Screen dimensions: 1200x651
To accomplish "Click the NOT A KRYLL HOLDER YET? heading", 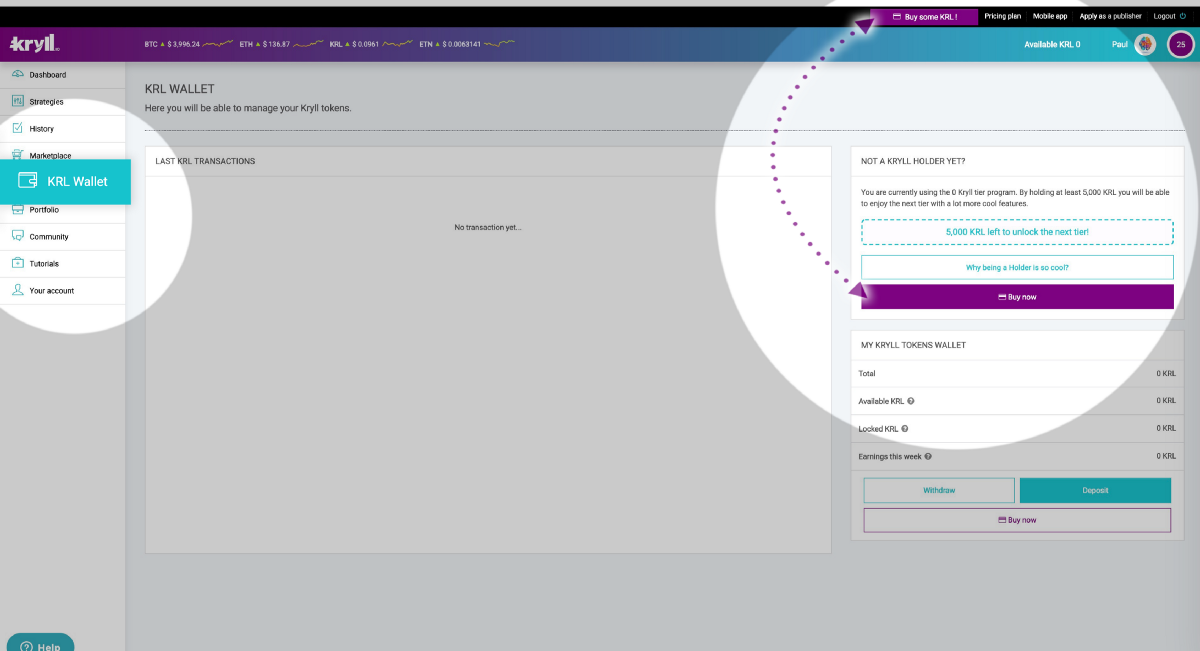I will 913,161.
